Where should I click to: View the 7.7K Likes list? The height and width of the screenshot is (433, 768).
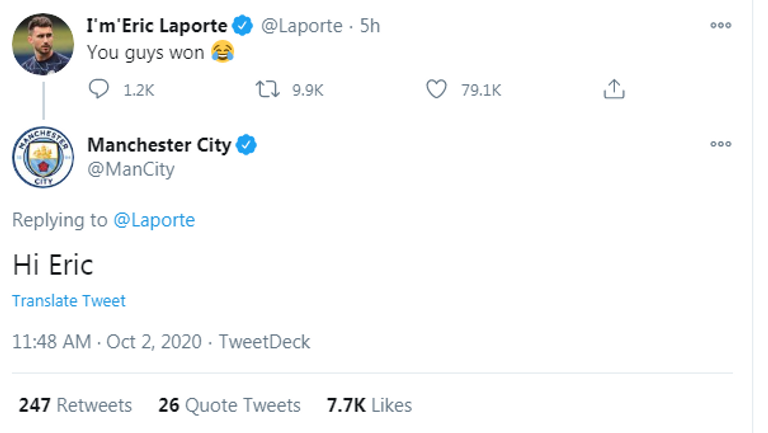(369, 405)
